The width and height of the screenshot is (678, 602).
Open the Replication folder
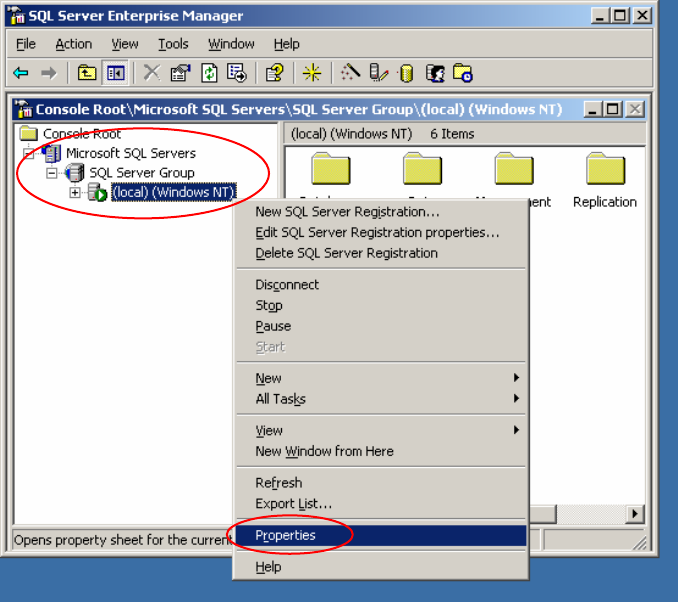[x=605, y=169]
